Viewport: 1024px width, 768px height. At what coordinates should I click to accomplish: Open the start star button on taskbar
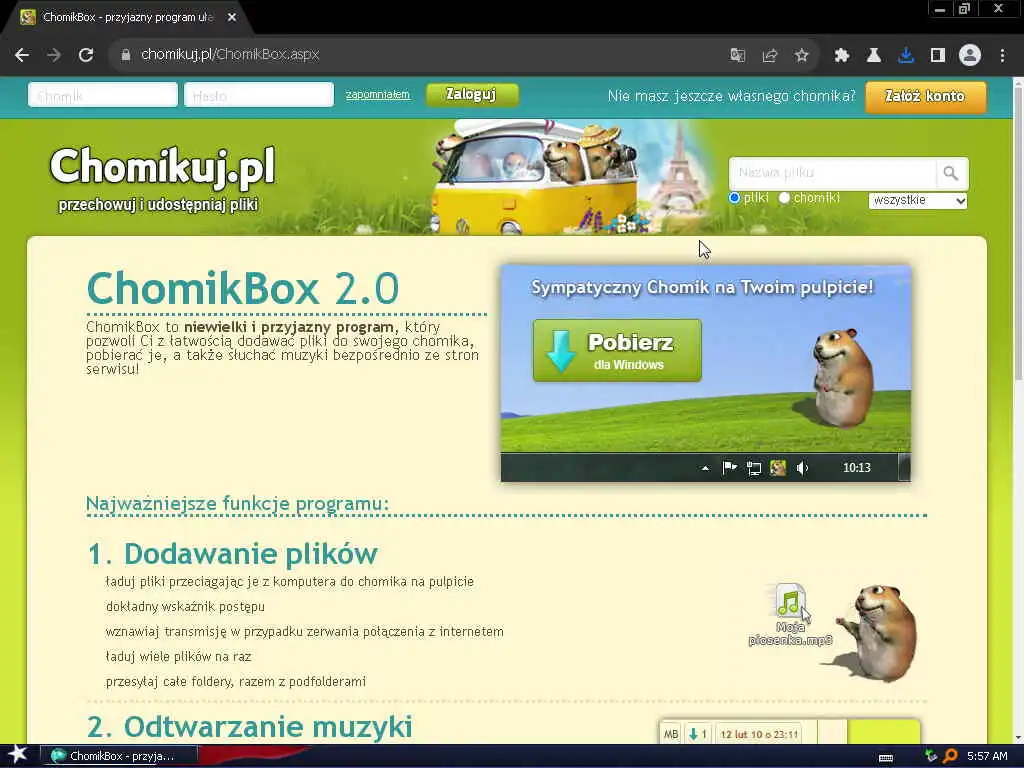click(17, 756)
